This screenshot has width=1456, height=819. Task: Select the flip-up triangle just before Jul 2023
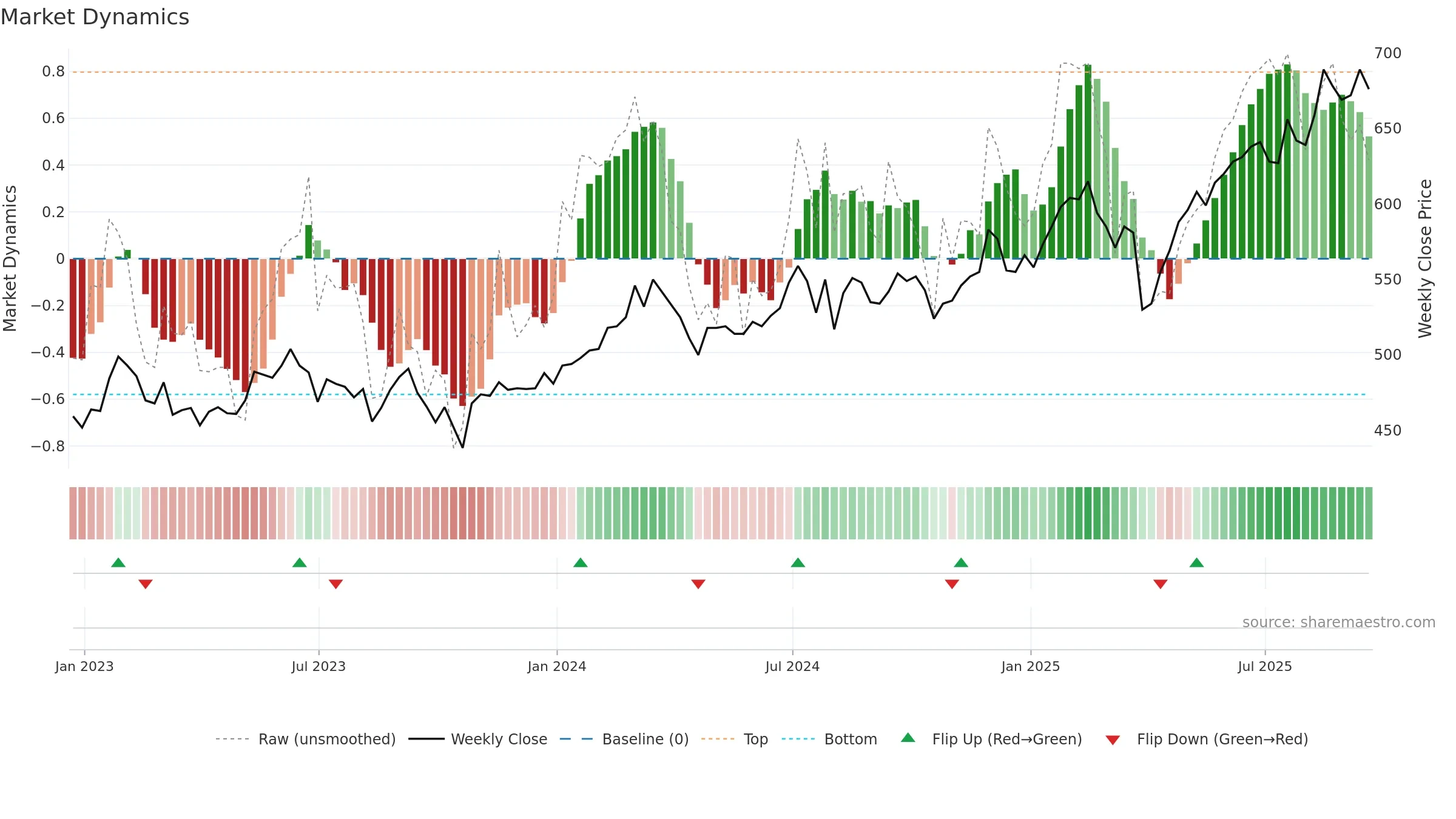pyautogui.click(x=300, y=562)
